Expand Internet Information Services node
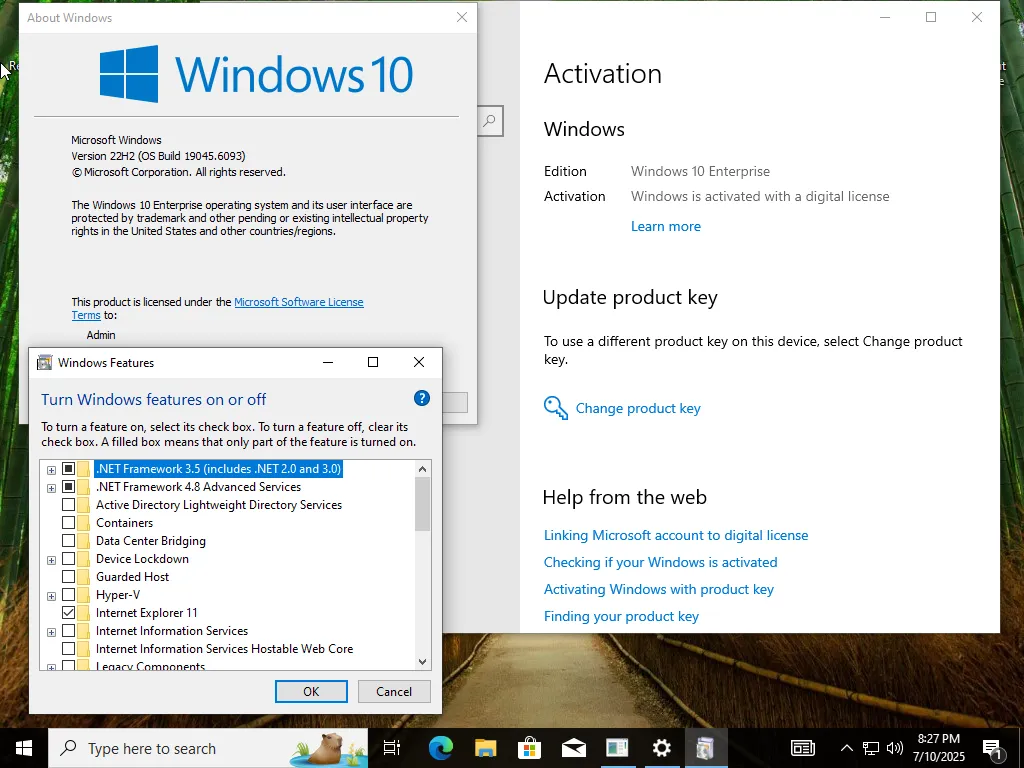Viewport: 1024px width, 768px height. pos(51,632)
